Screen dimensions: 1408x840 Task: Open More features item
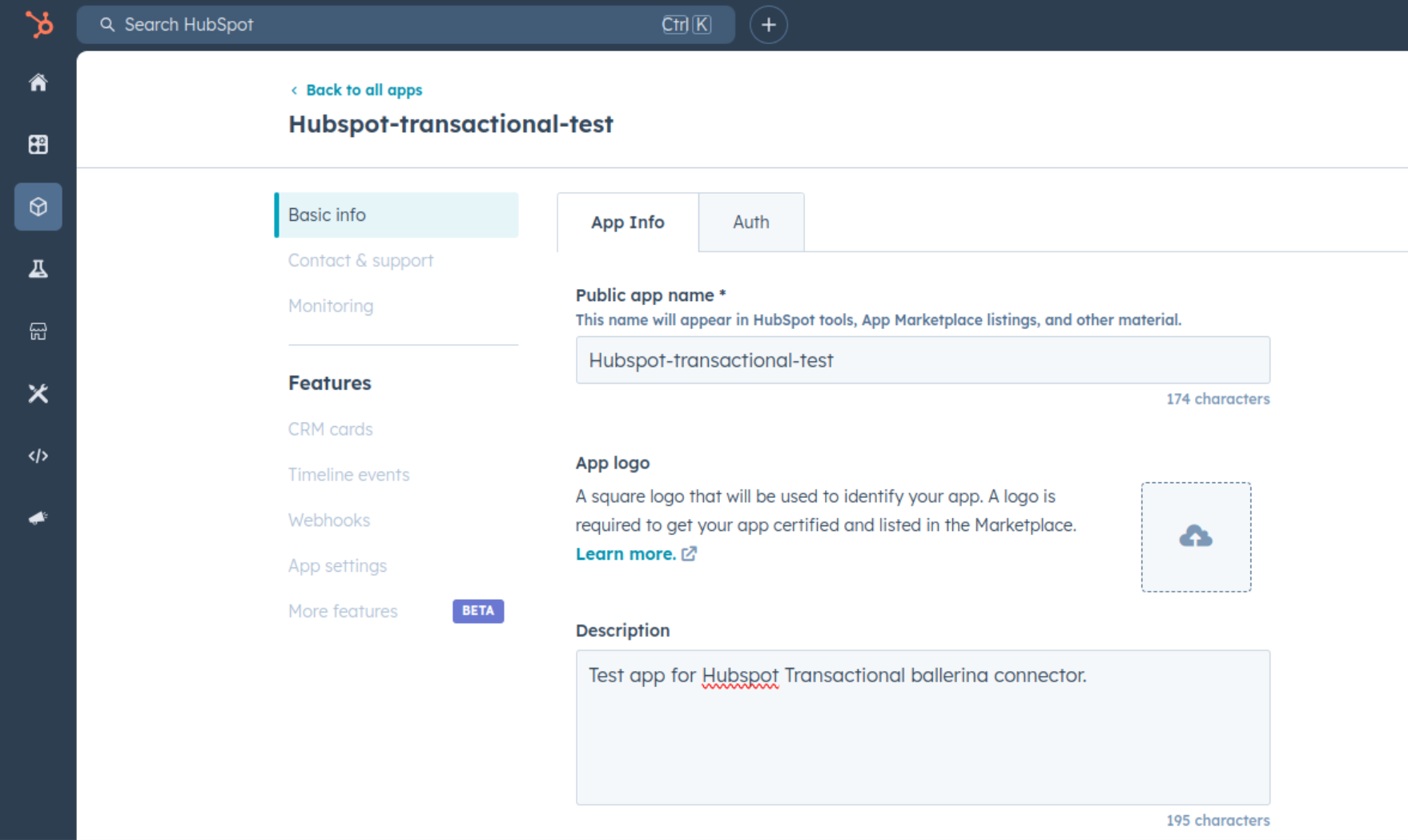343,611
